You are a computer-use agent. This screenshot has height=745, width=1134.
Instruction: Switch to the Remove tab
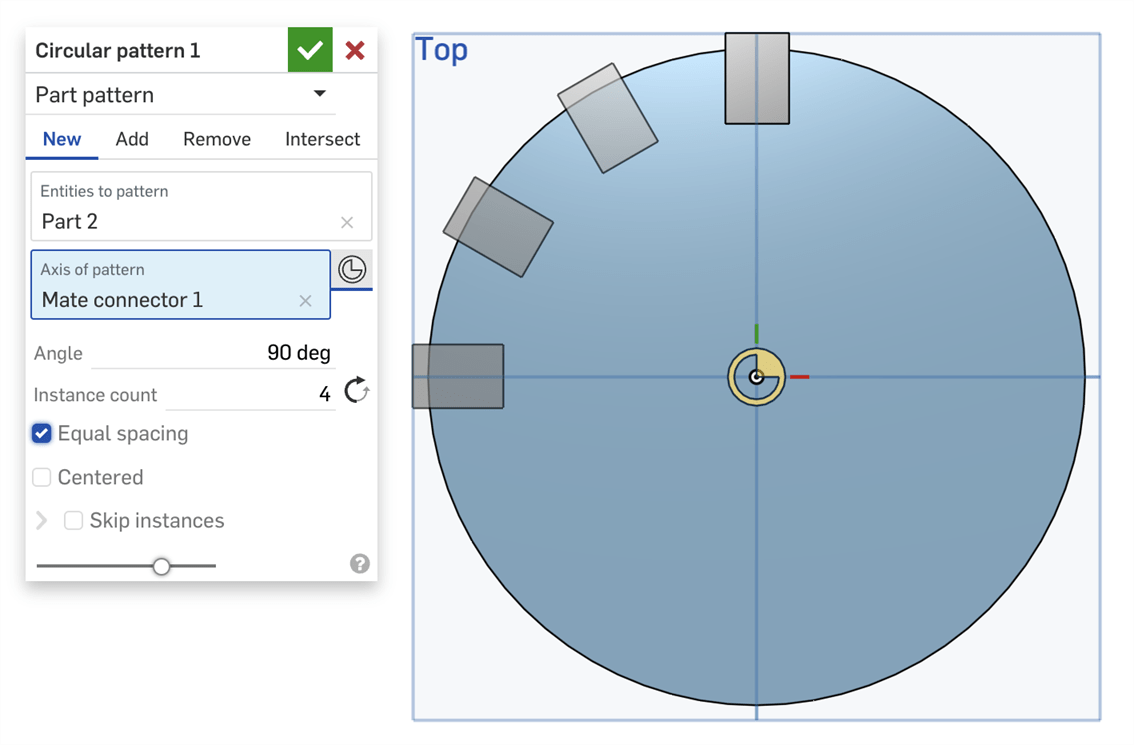coord(217,139)
